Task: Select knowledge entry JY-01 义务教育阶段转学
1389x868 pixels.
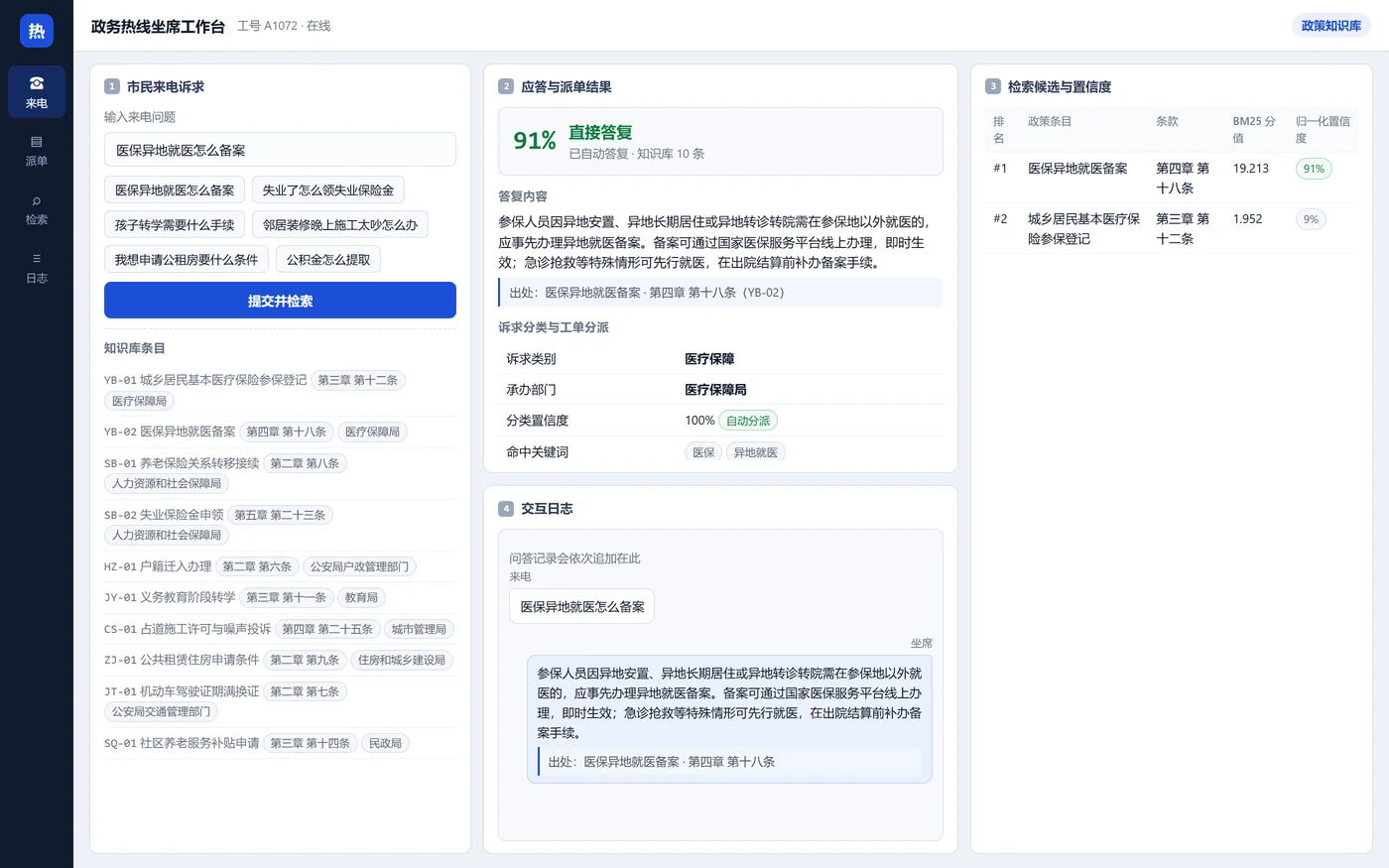Action: 280,597
